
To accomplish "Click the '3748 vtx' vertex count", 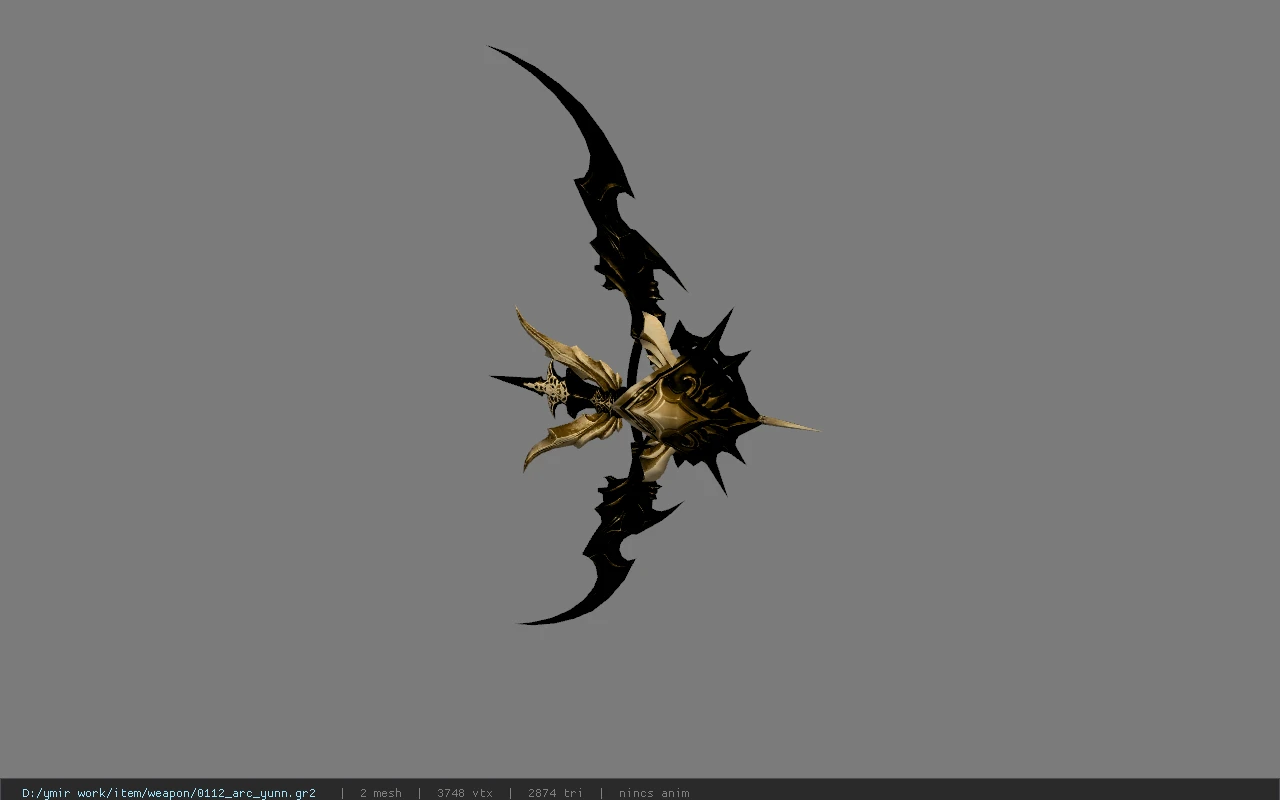I will [465, 793].
